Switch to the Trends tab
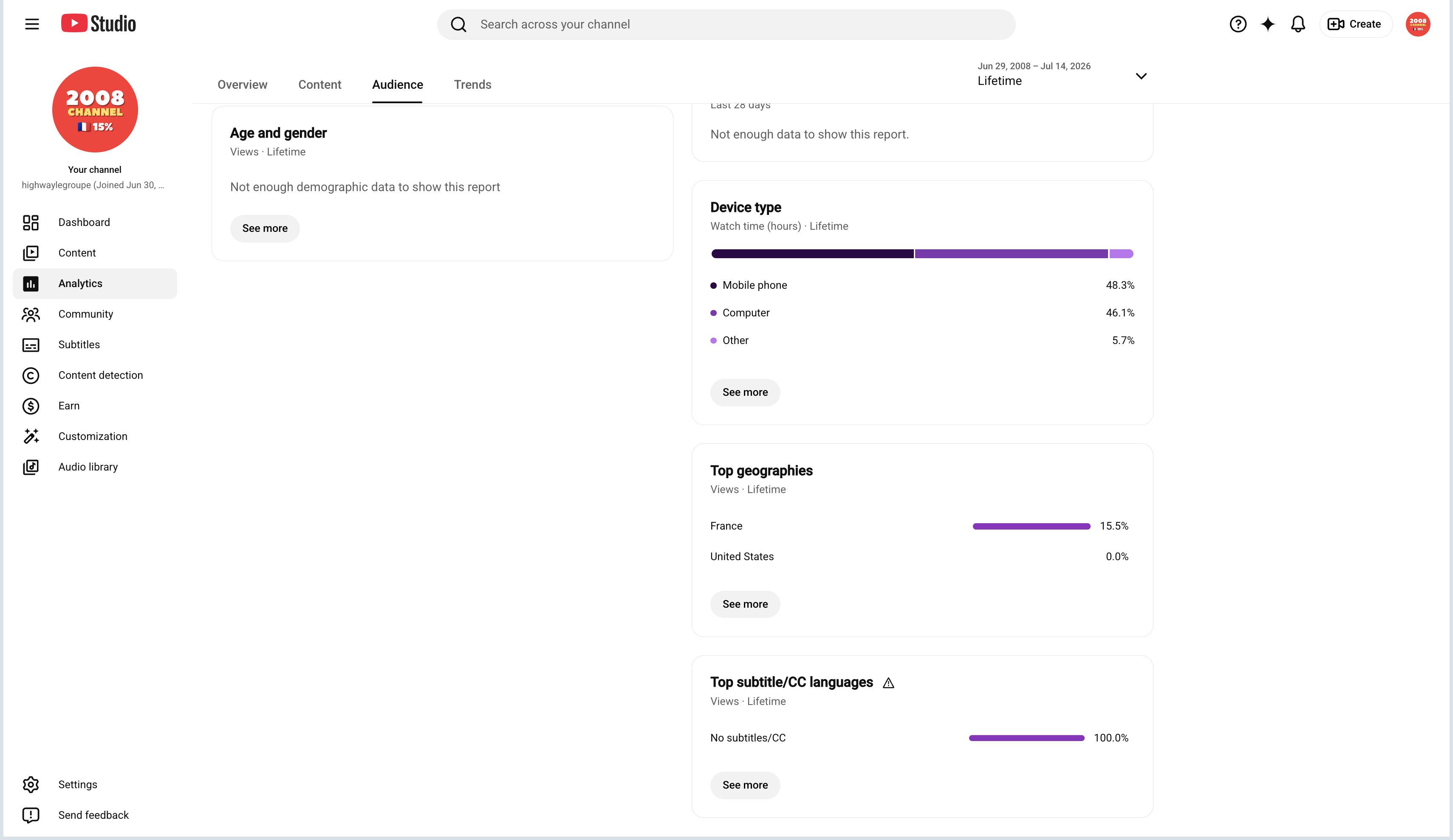 click(472, 85)
